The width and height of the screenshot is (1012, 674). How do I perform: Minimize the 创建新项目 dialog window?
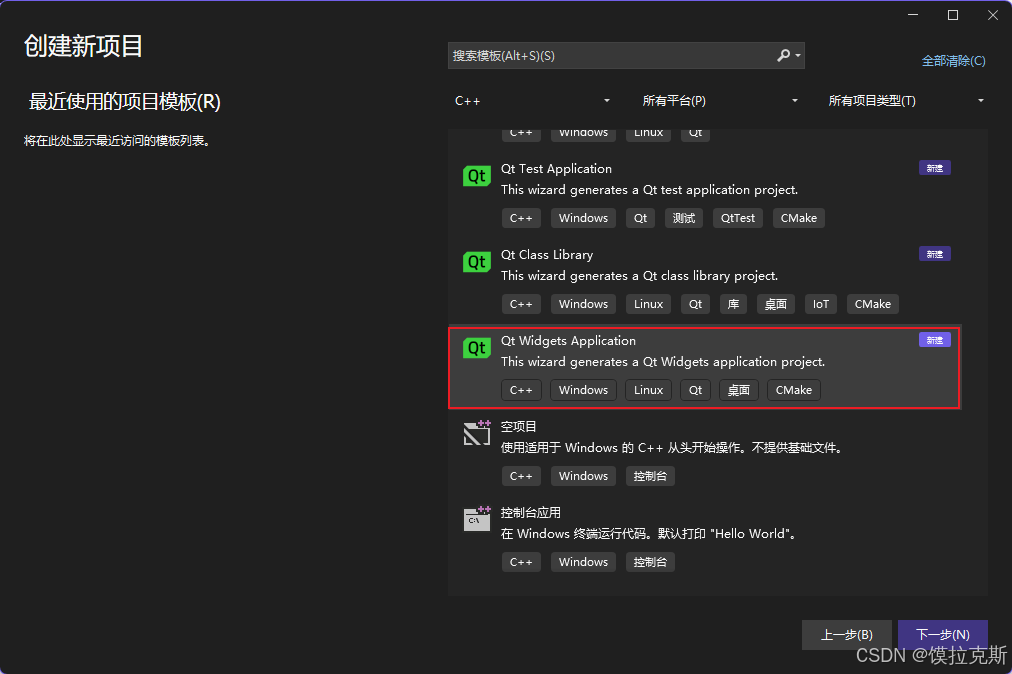pos(913,15)
